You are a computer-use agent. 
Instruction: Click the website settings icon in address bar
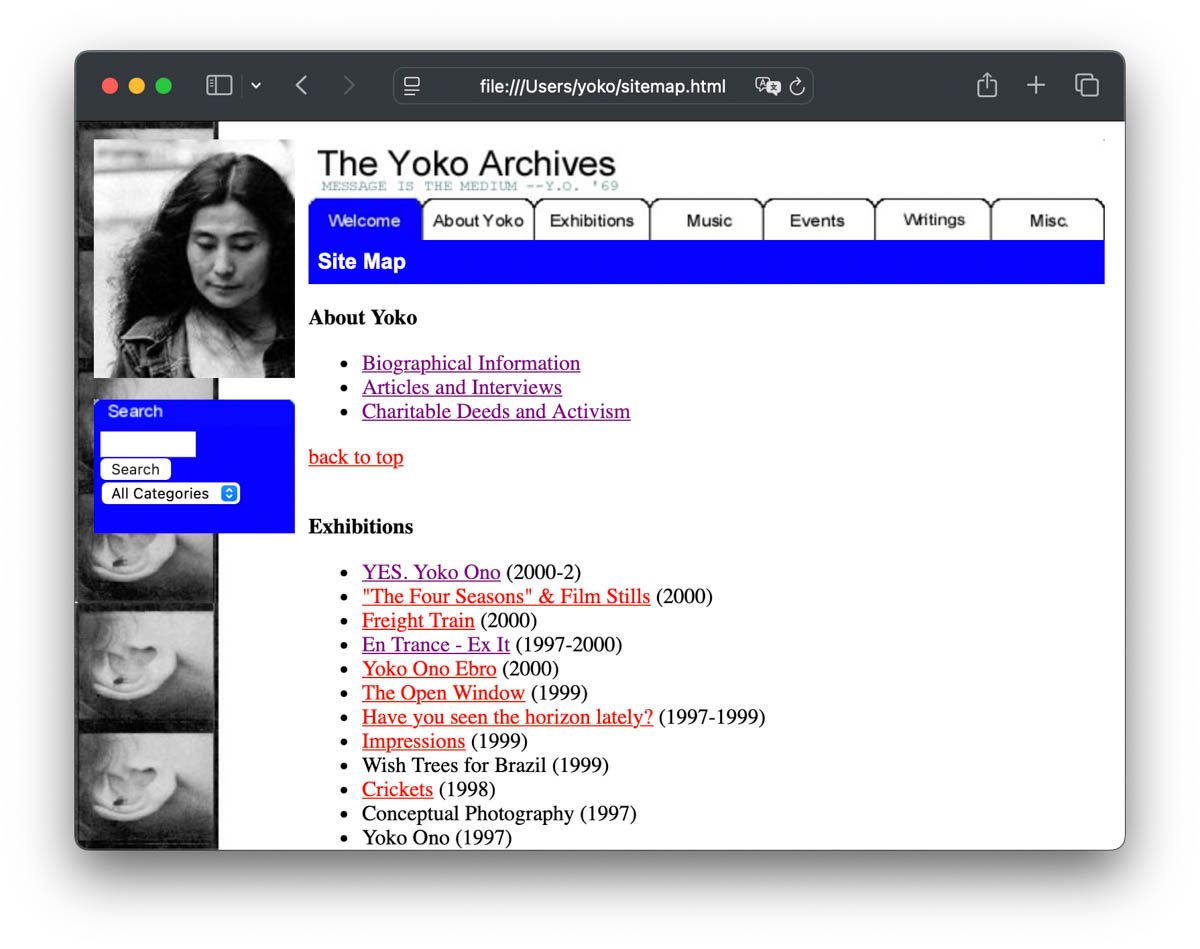click(x=410, y=86)
